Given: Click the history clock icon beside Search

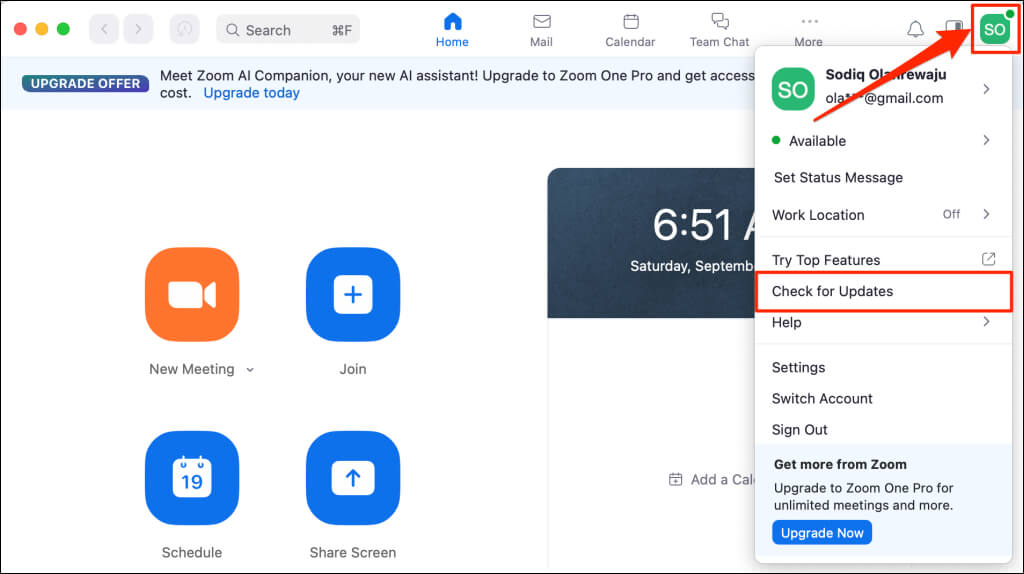Looking at the screenshot, I should pyautogui.click(x=185, y=29).
